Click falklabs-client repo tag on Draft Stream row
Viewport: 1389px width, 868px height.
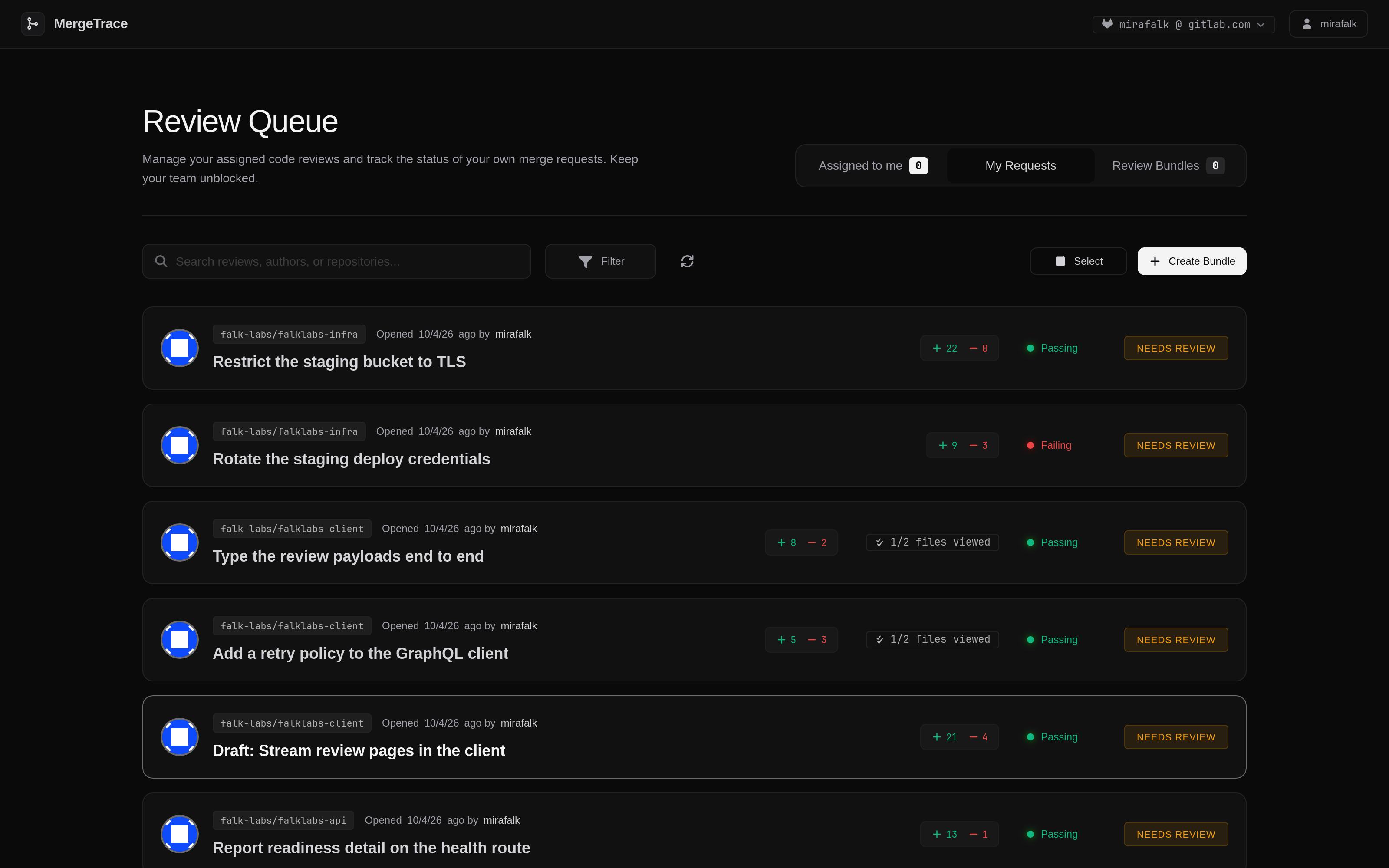292,723
